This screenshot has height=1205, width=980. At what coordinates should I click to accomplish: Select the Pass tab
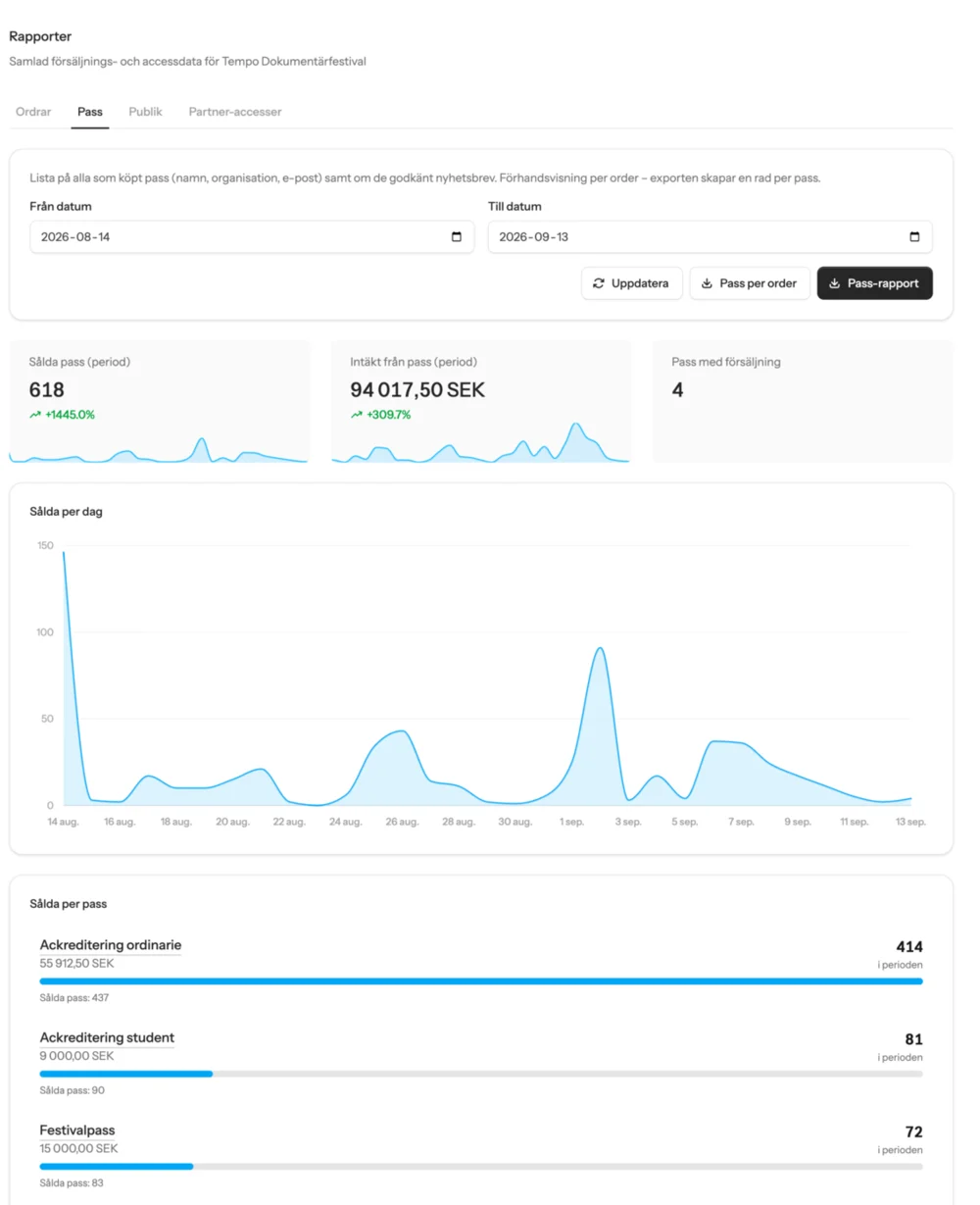click(x=90, y=112)
